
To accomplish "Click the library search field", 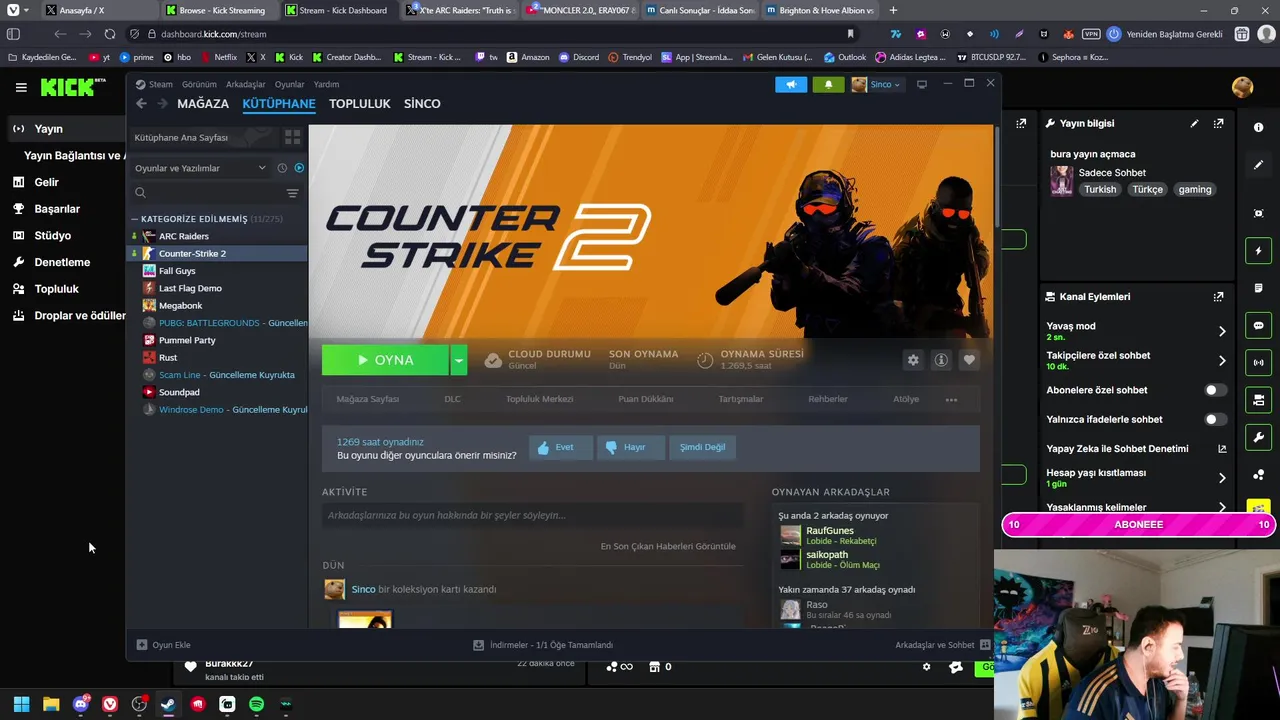I will point(208,193).
